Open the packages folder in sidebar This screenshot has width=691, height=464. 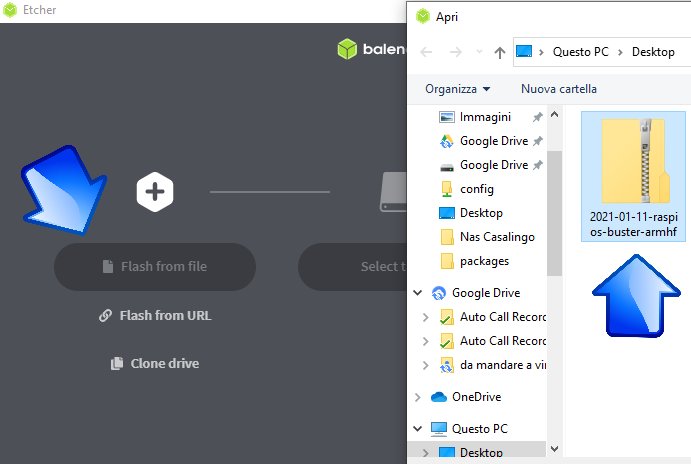point(484,261)
